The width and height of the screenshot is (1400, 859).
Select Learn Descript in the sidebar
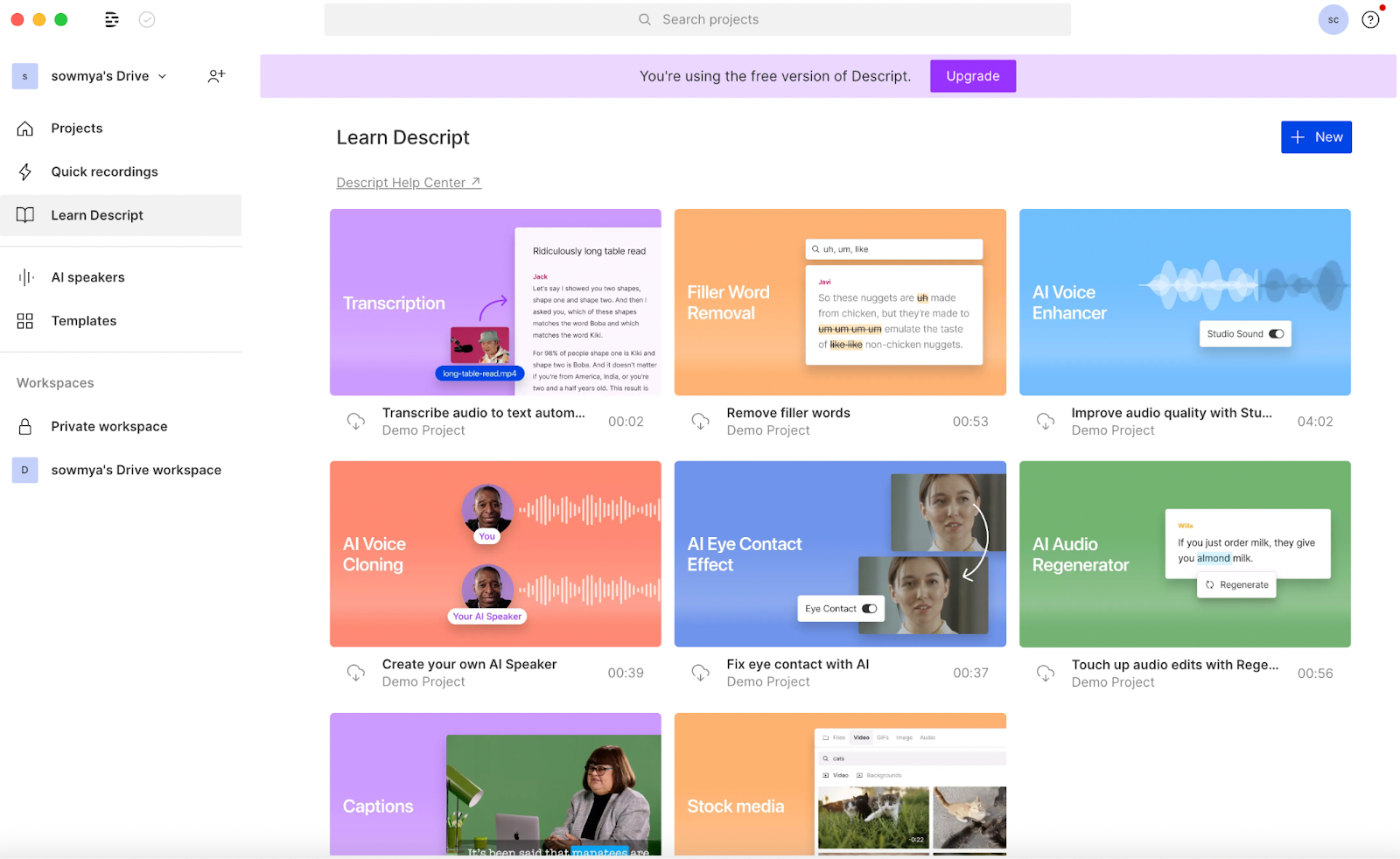[122, 215]
